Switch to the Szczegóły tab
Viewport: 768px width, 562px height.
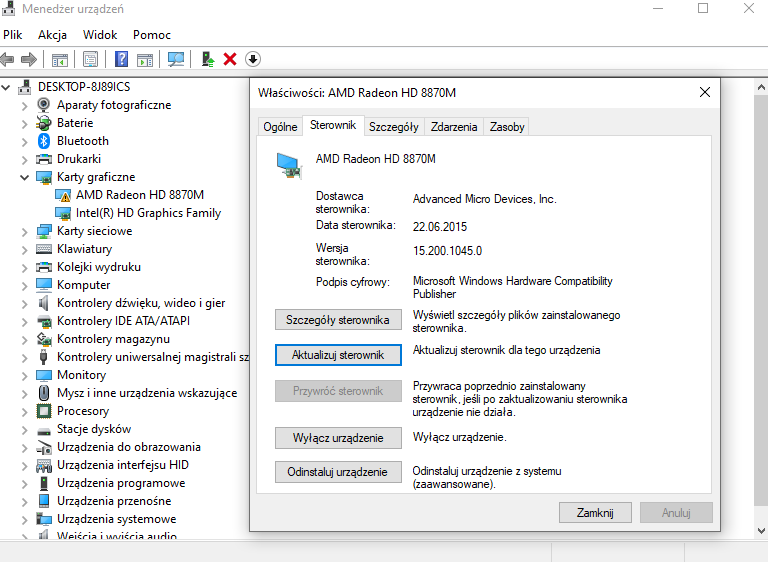[394, 127]
